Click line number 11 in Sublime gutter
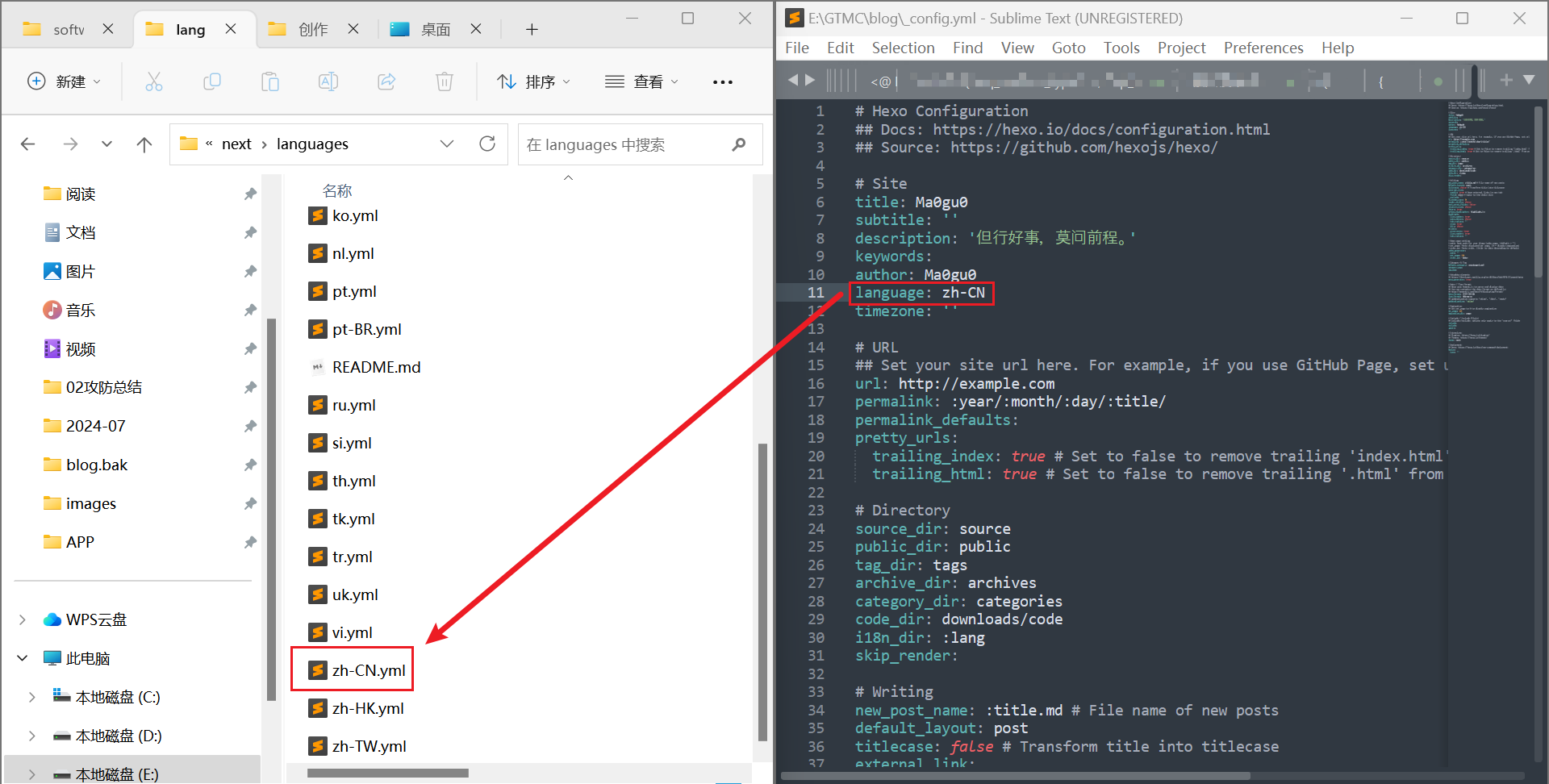The image size is (1549, 784). 816,292
